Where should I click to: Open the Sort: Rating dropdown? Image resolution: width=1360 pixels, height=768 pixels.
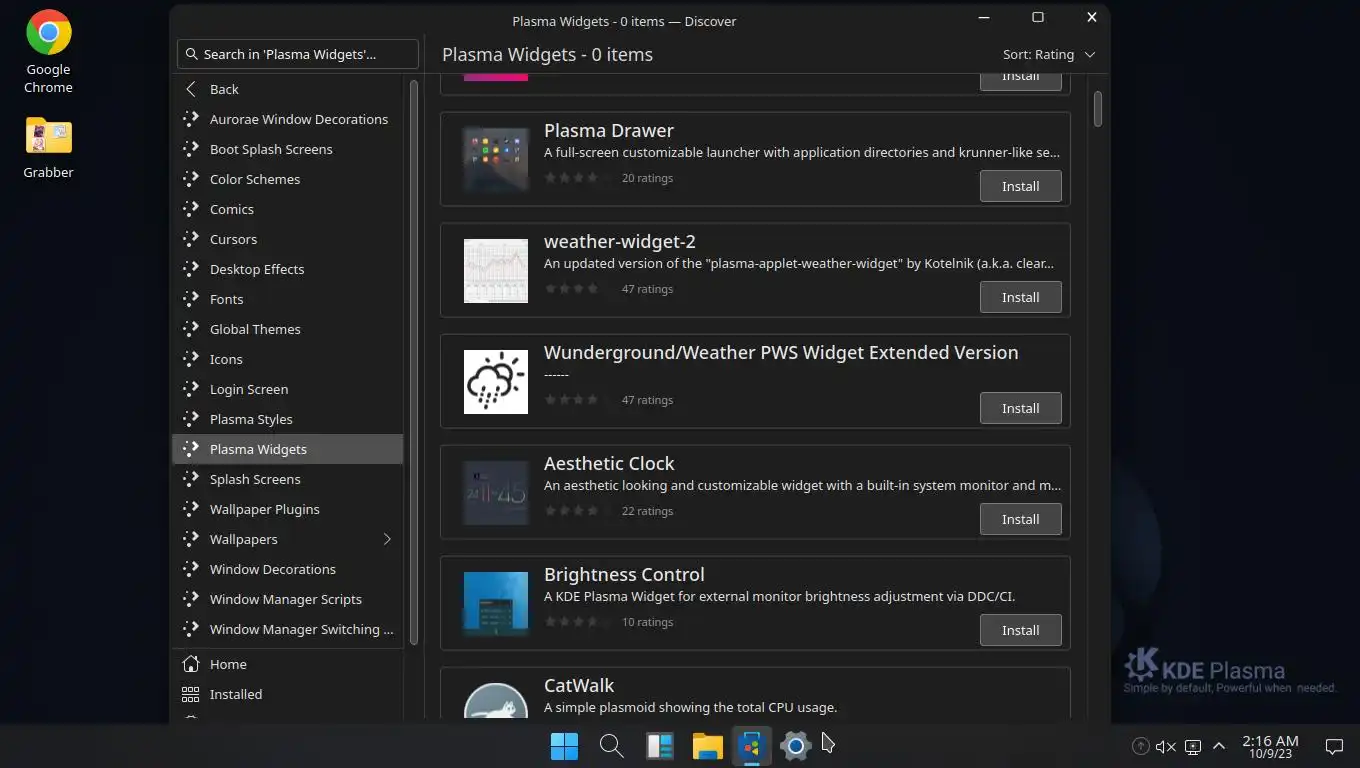pyautogui.click(x=1049, y=54)
